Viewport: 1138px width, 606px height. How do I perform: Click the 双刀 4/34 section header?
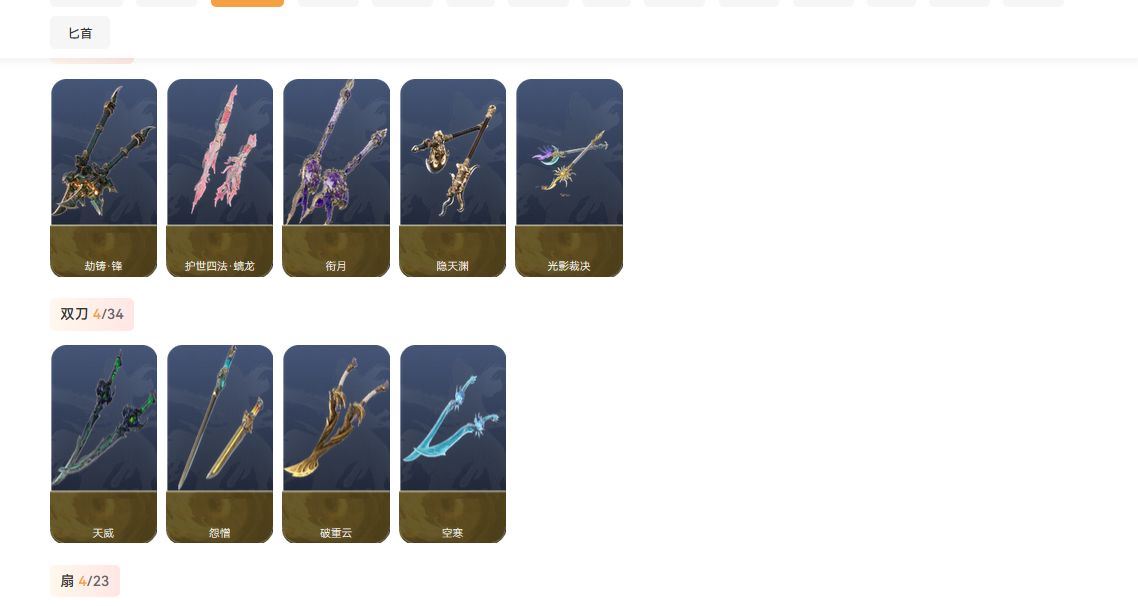pos(92,314)
